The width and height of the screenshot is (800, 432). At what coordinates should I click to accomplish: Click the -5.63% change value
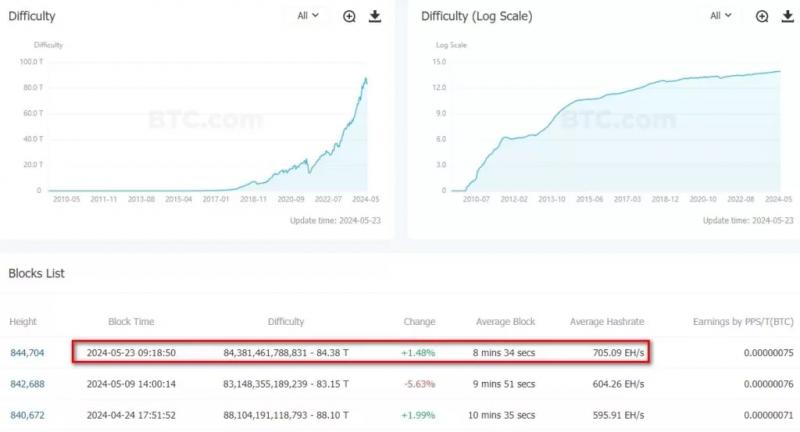click(419, 384)
